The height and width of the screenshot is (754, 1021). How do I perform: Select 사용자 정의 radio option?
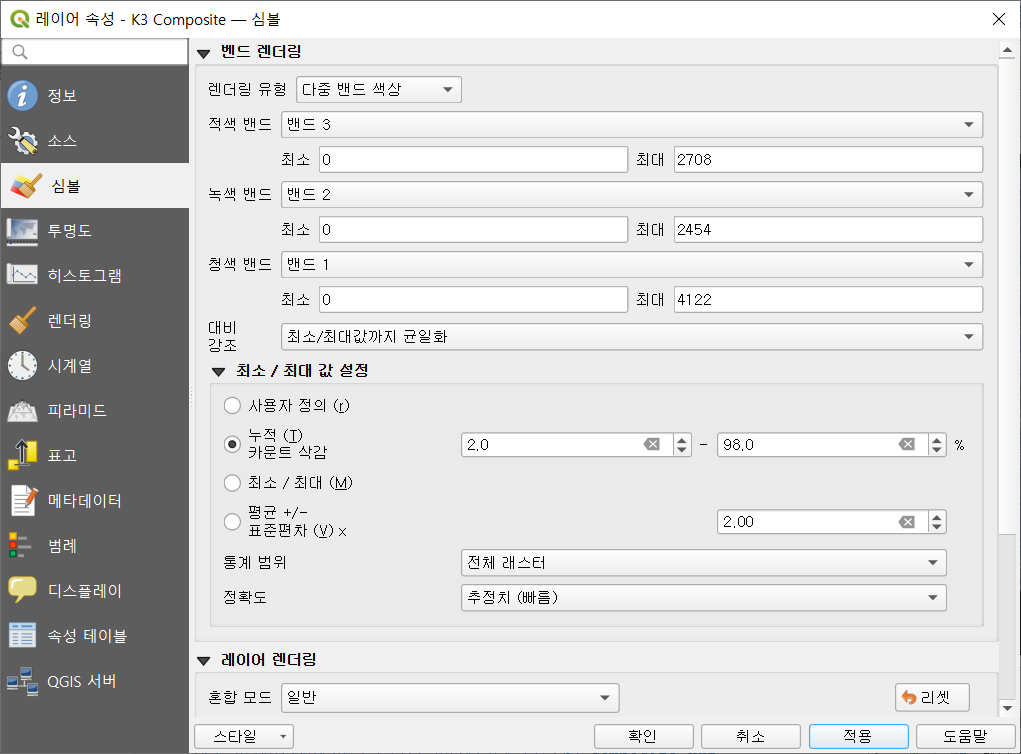(232, 406)
